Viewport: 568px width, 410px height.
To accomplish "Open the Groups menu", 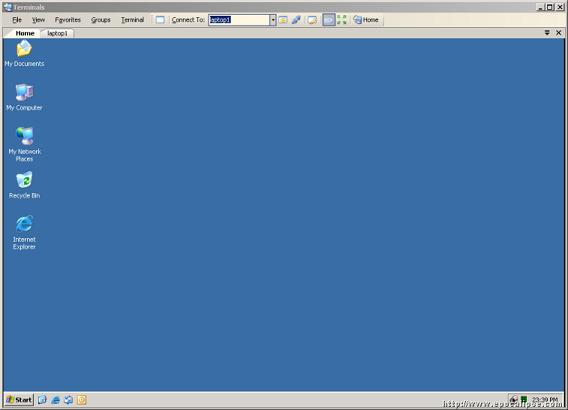I will pyautogui.click(x=101, y=20).
